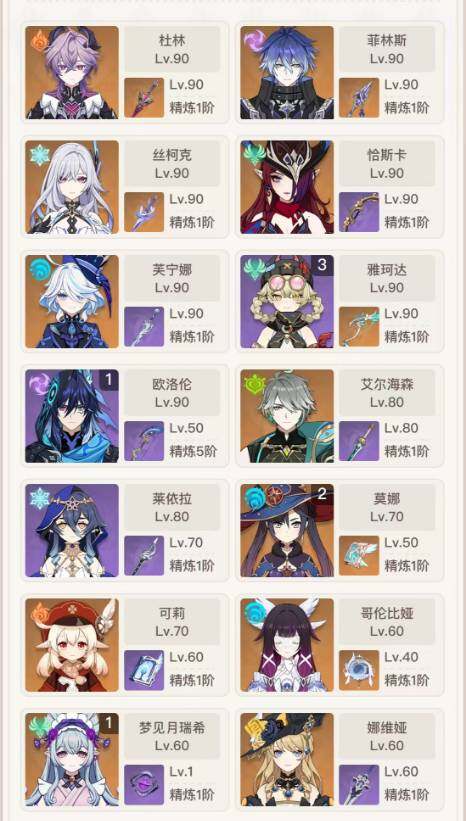Image resolution: width=466 pixels, height=821 pixels.
Task: Click the sword weapon icon under 杜林
Action: point(144,98)
